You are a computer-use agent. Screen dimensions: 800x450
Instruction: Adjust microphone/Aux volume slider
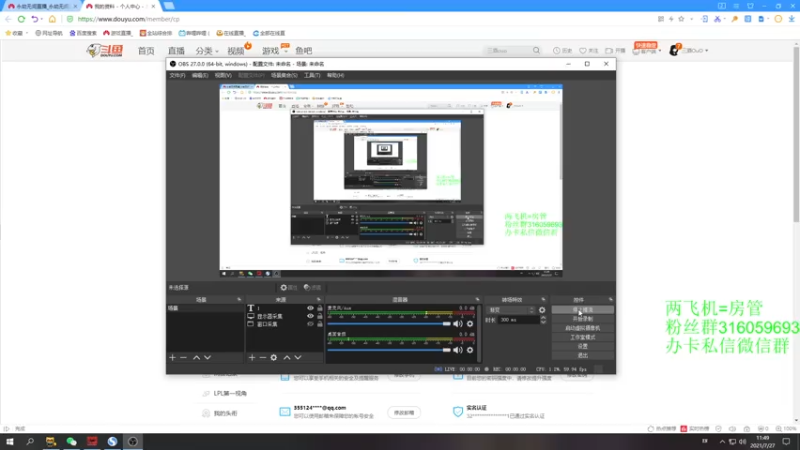pos(389,324)
